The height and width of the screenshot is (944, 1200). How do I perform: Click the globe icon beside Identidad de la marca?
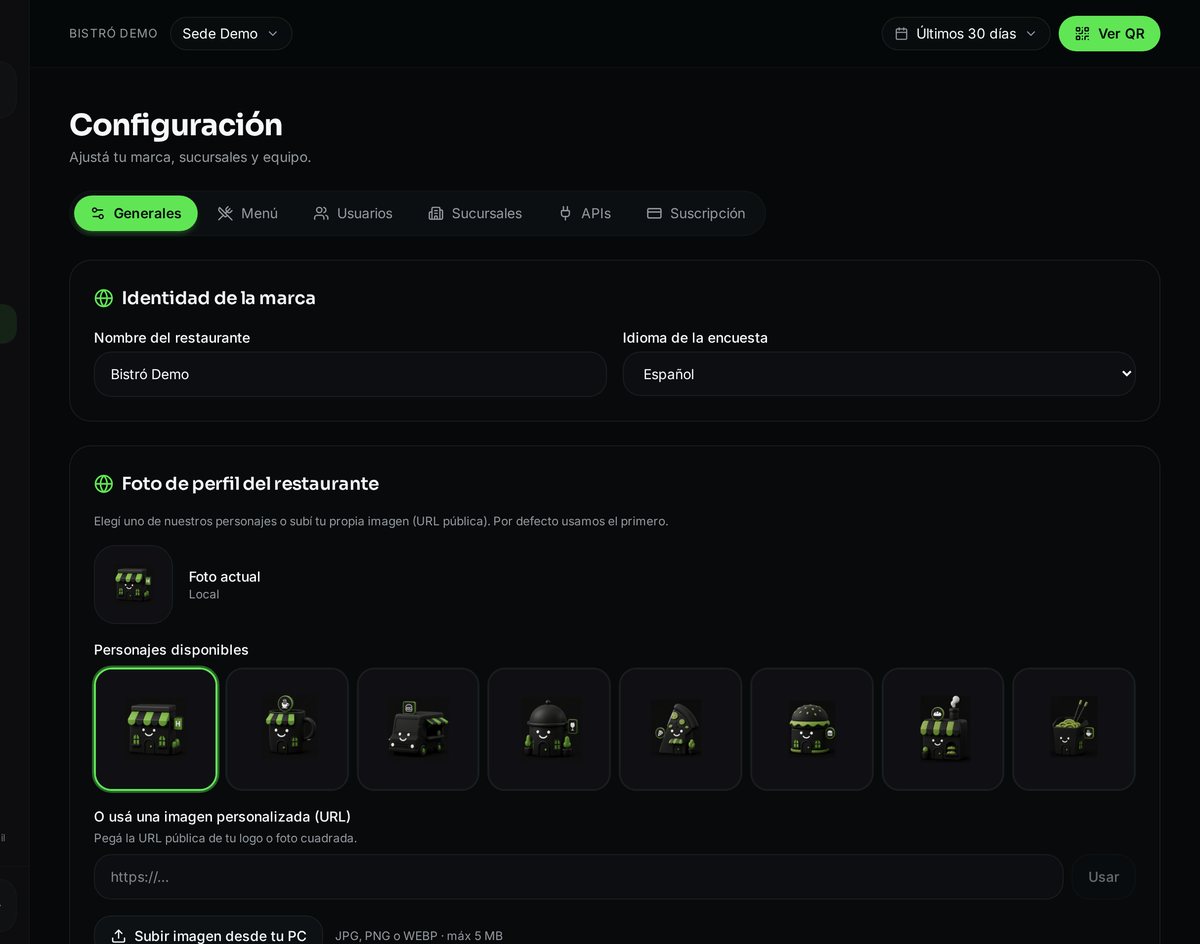tap(104, 298)
